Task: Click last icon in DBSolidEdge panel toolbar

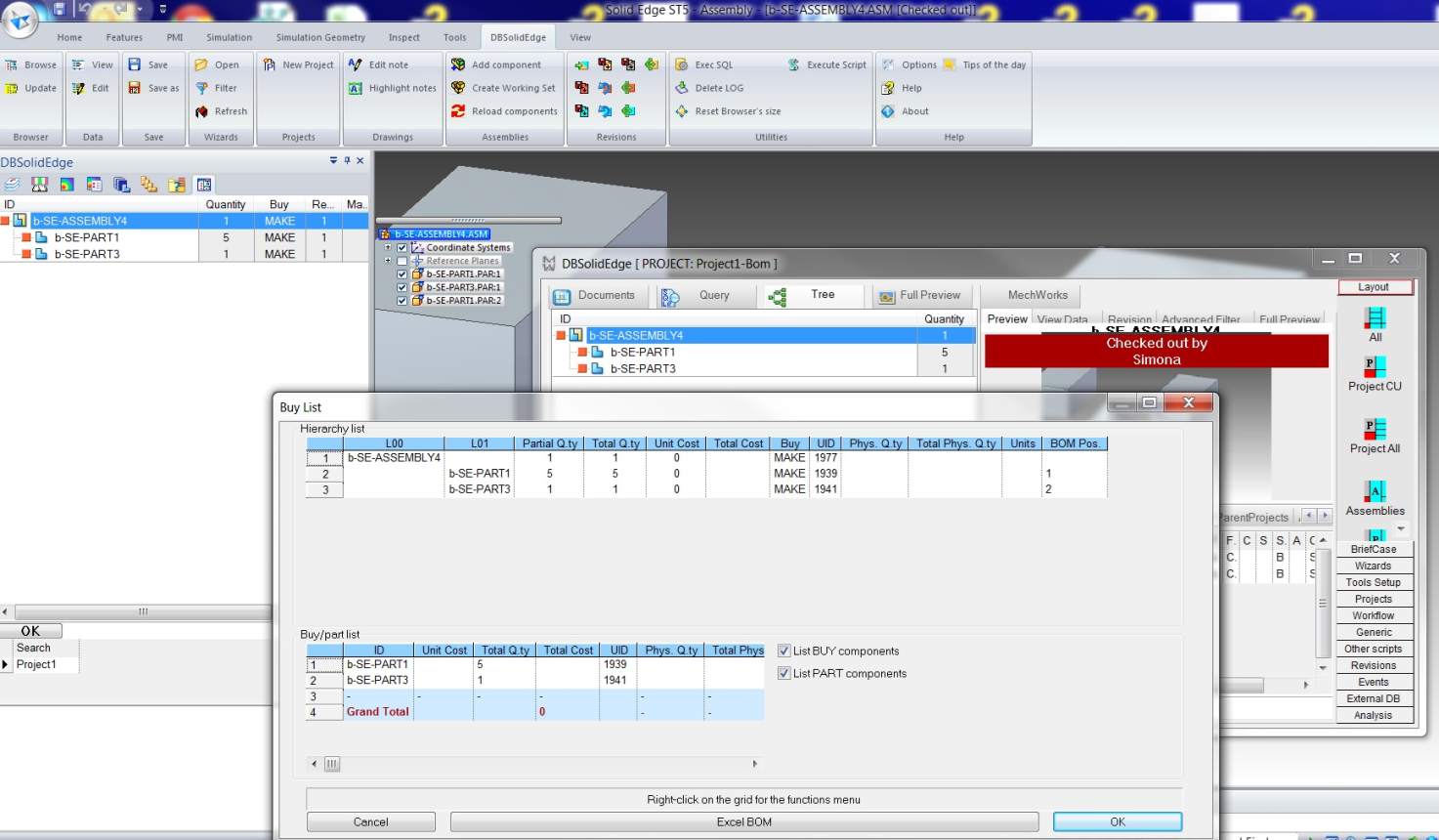Action: 204,185
